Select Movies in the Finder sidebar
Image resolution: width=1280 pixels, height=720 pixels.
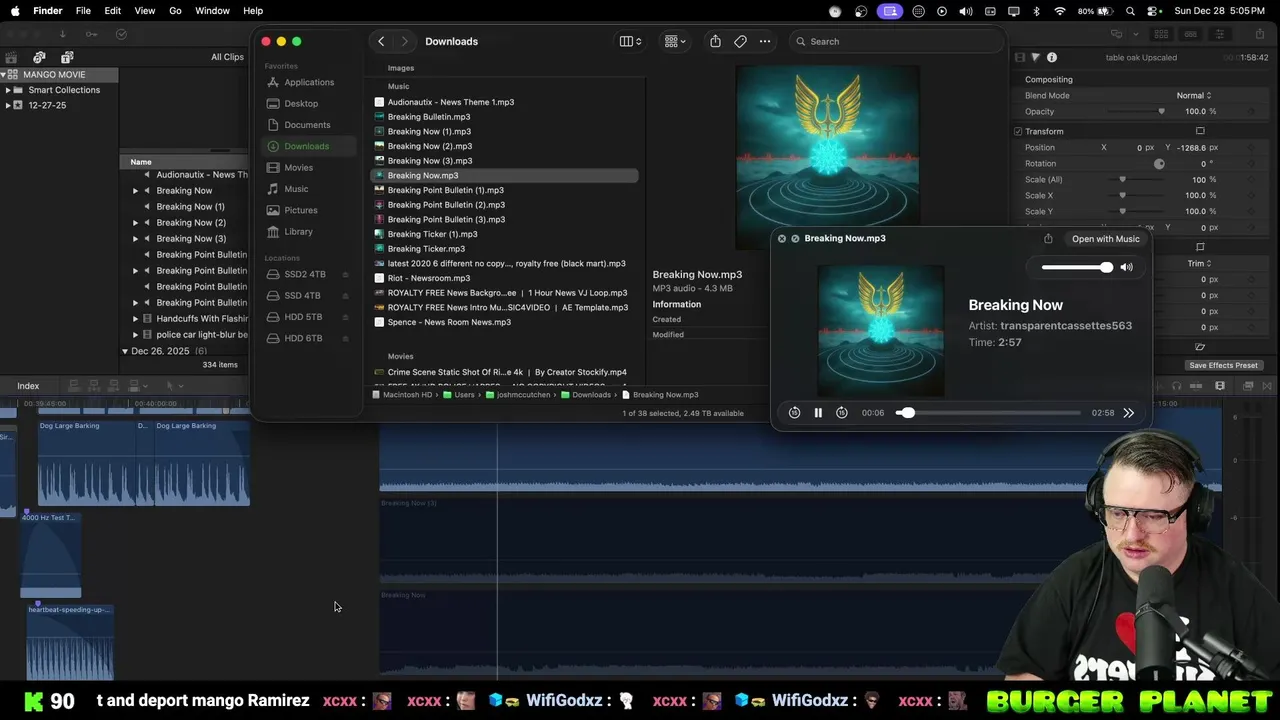pyautogui.click(x=299, y=167)
